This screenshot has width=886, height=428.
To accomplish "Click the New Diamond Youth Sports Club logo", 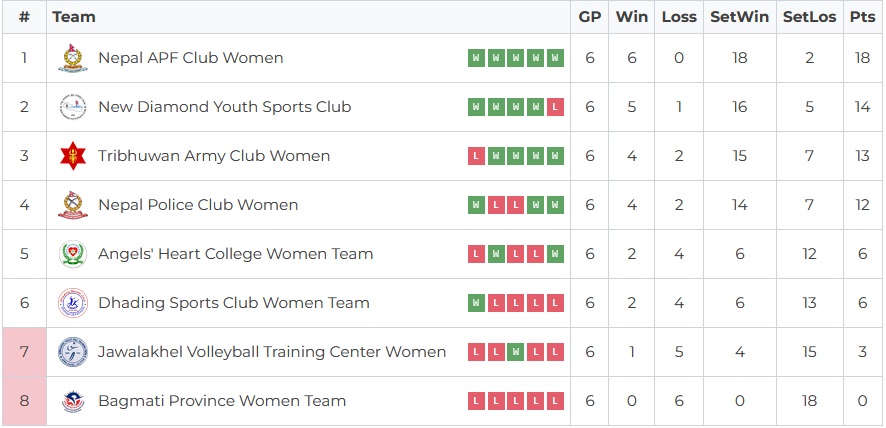I will pos(72,107).
